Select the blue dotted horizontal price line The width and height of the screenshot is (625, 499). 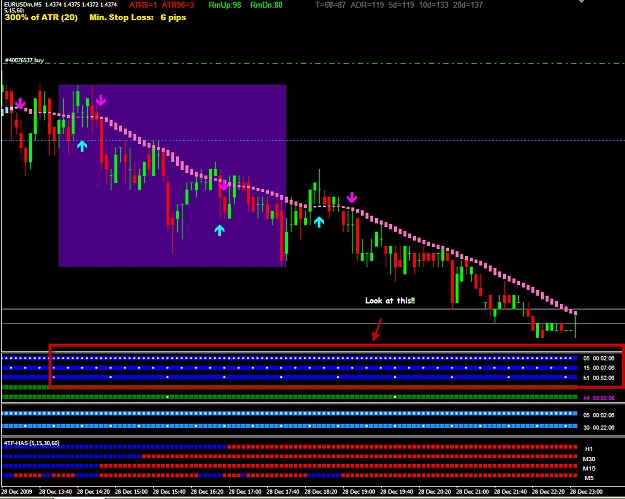[313, 140]
